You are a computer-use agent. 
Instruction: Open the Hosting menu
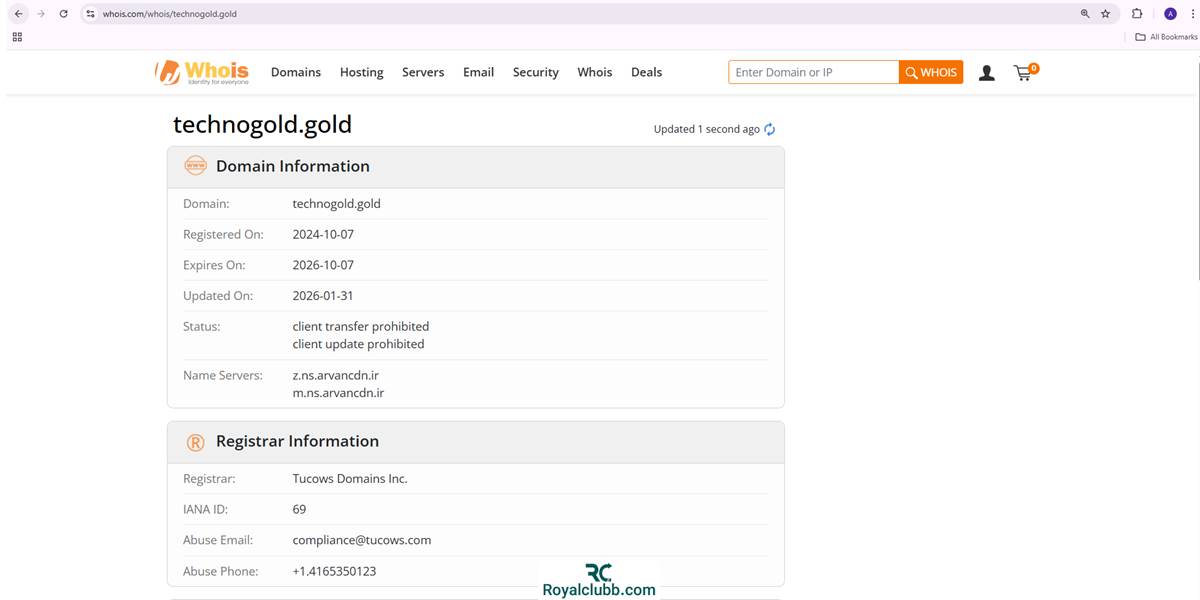click(x=361, y=72)
